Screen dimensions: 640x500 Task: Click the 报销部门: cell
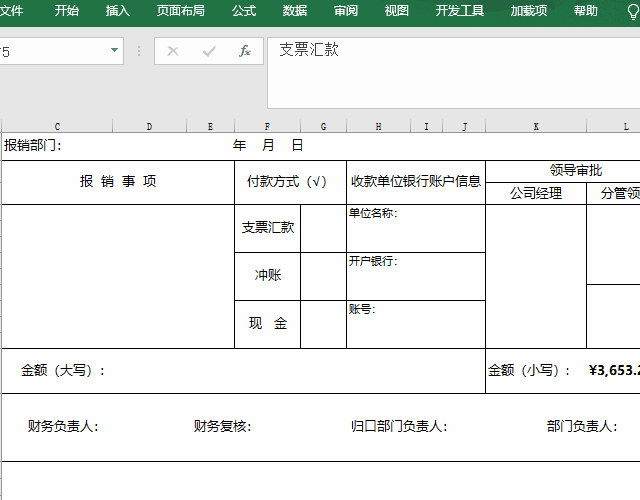tap(33, 145)
